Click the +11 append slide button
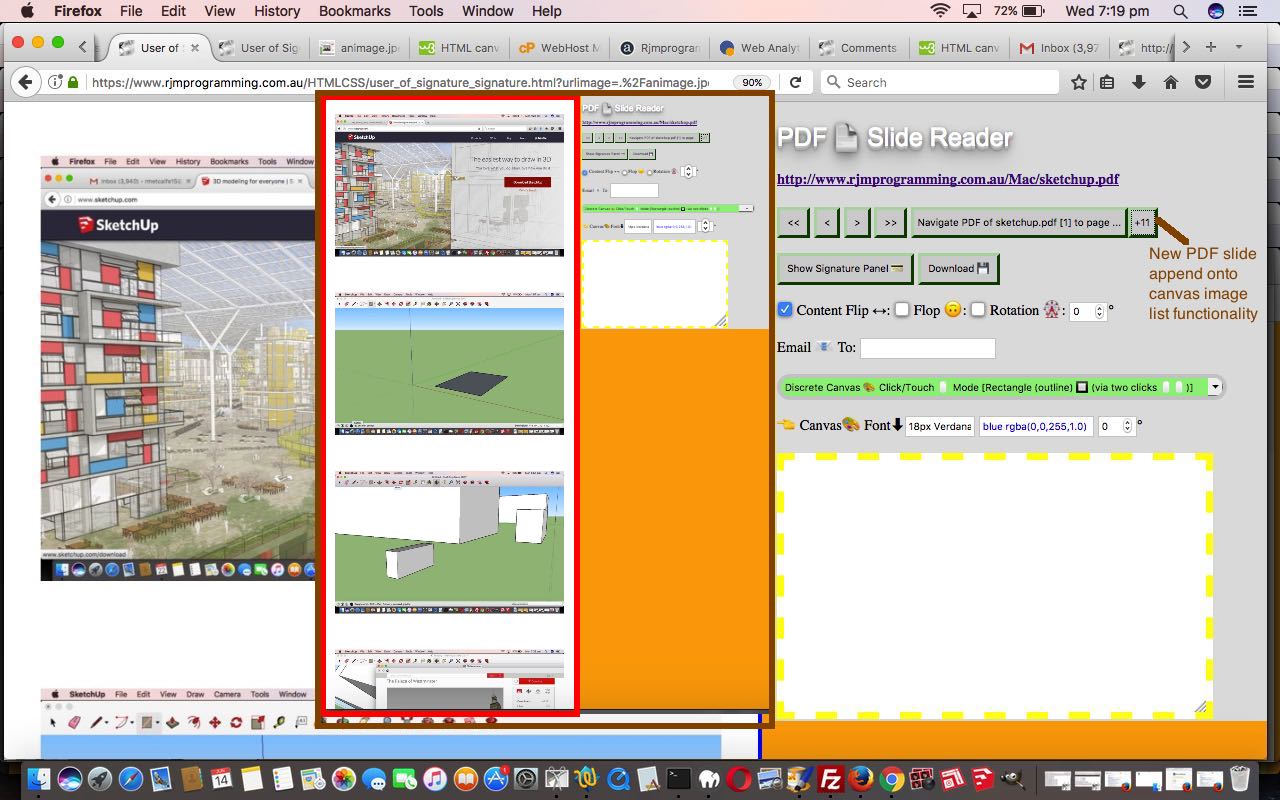Screen dimensions: 1280x800 (x=1142, y=223)
